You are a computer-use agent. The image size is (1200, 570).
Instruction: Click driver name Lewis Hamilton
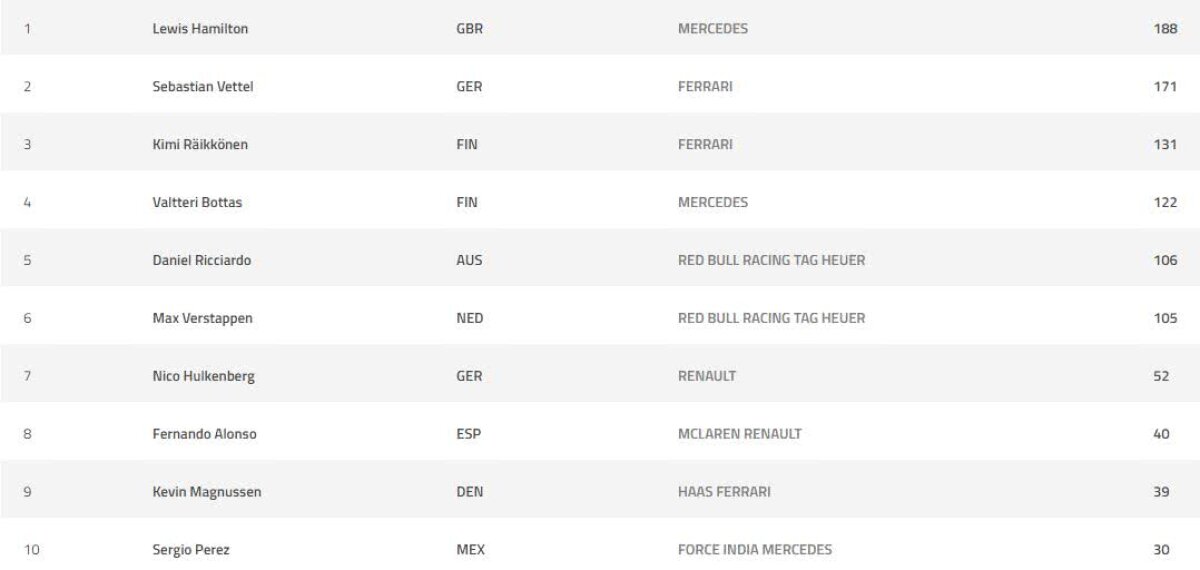pyautogui.click(x=200, y=29)
